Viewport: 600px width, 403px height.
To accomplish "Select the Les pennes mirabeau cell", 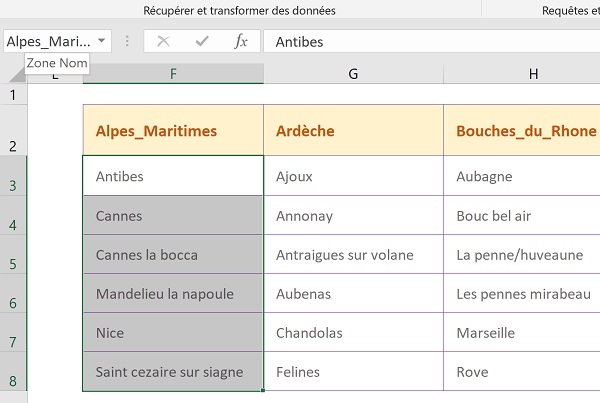I will click(522, 294).
